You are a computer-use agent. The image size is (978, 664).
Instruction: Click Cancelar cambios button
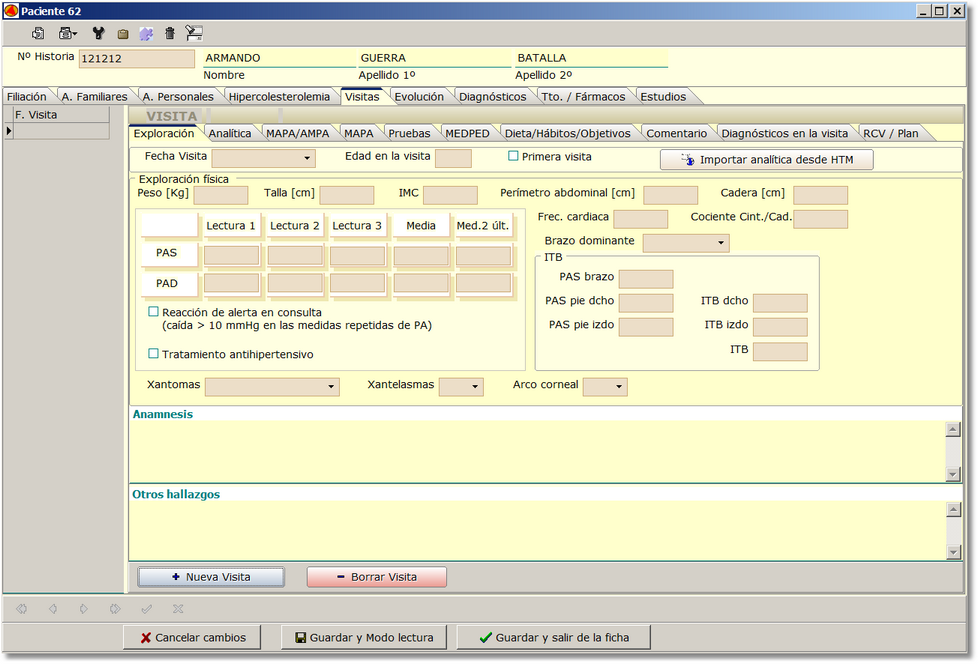pyautogui.click(x=192, y=637)
